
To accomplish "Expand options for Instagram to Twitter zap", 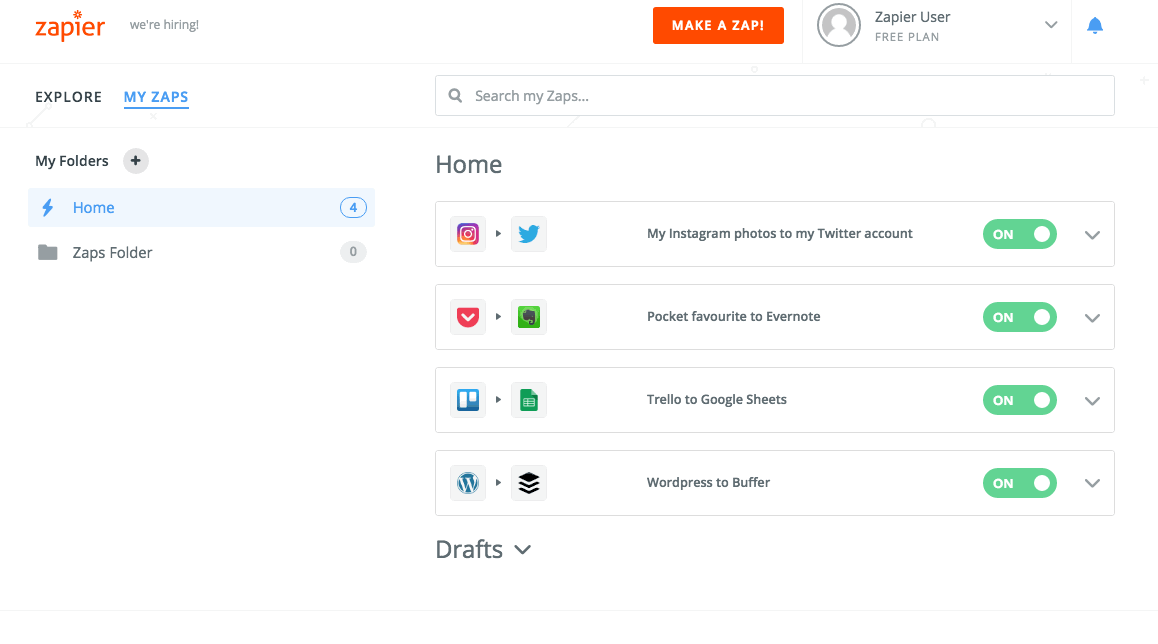I will coord(1092,235).
